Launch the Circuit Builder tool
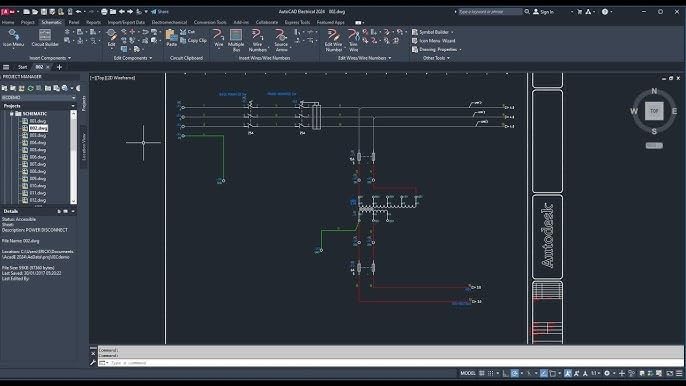 click(x=45, y=38)
